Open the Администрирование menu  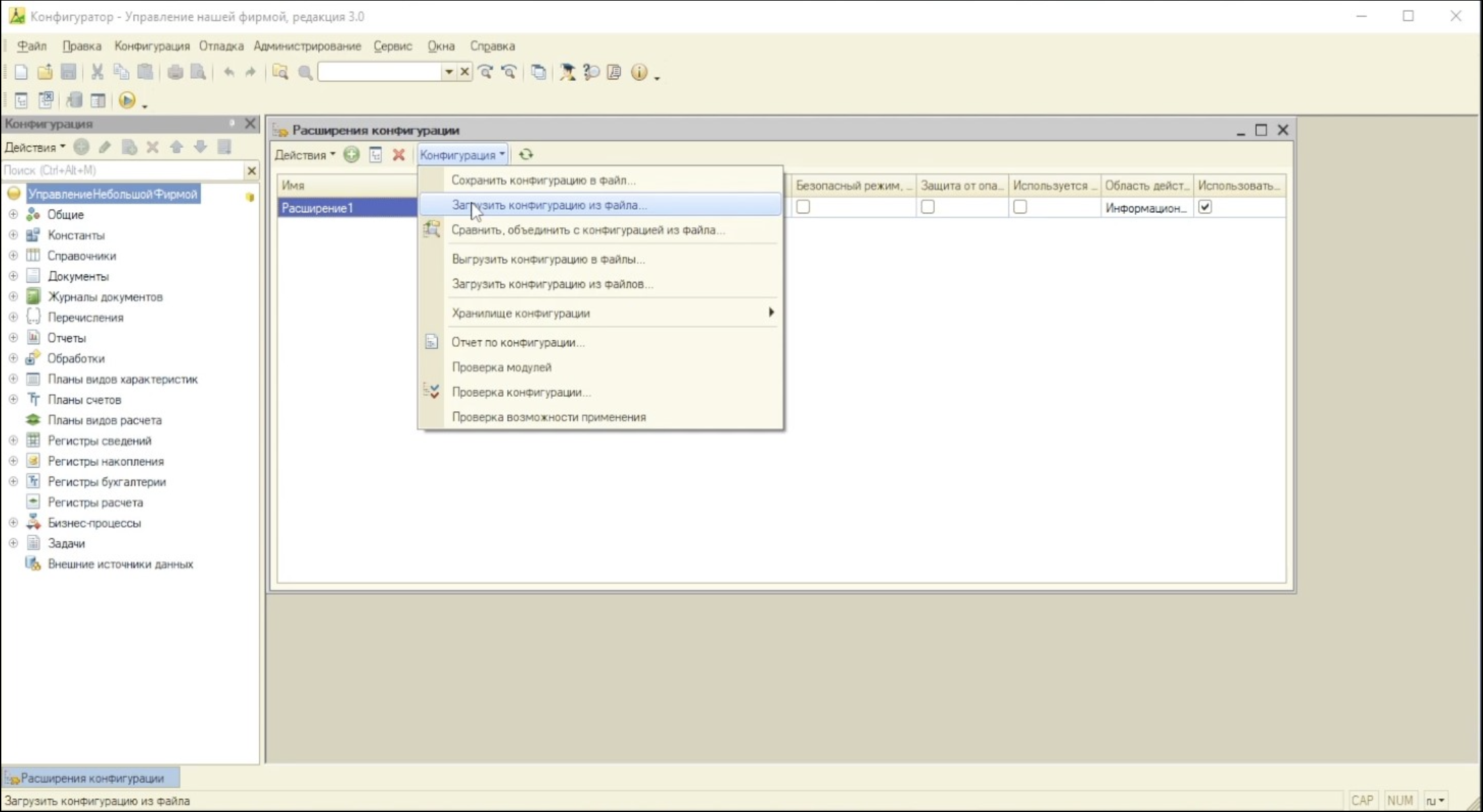tap(307, 46)
